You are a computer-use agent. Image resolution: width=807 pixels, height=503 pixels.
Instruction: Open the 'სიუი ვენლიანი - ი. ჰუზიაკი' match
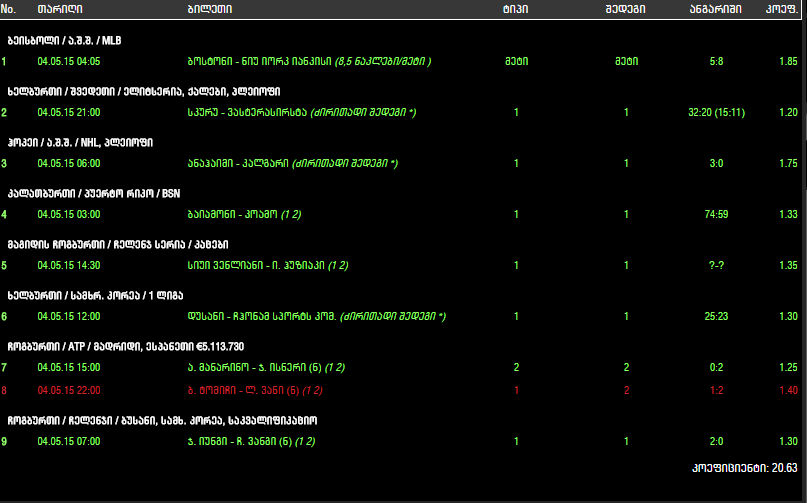[268, 265]
